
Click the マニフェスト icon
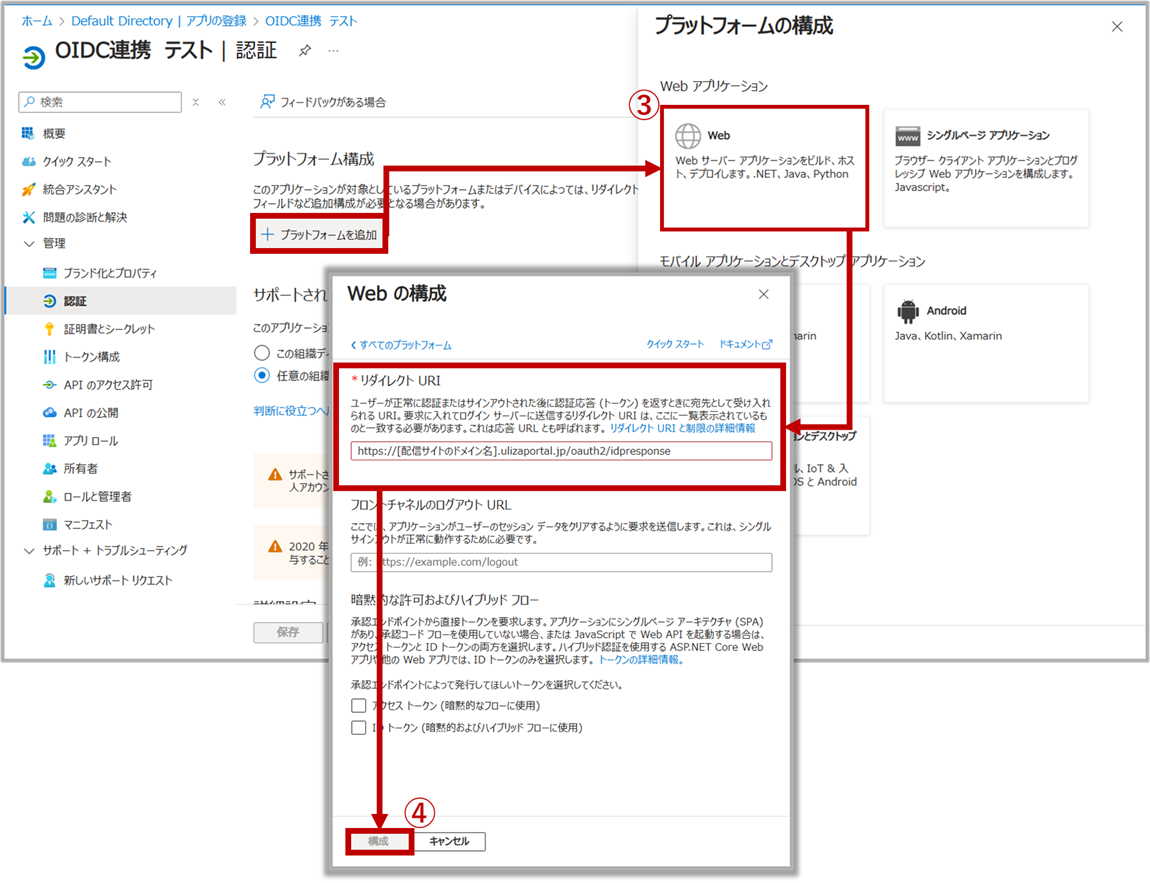(49, 524)
